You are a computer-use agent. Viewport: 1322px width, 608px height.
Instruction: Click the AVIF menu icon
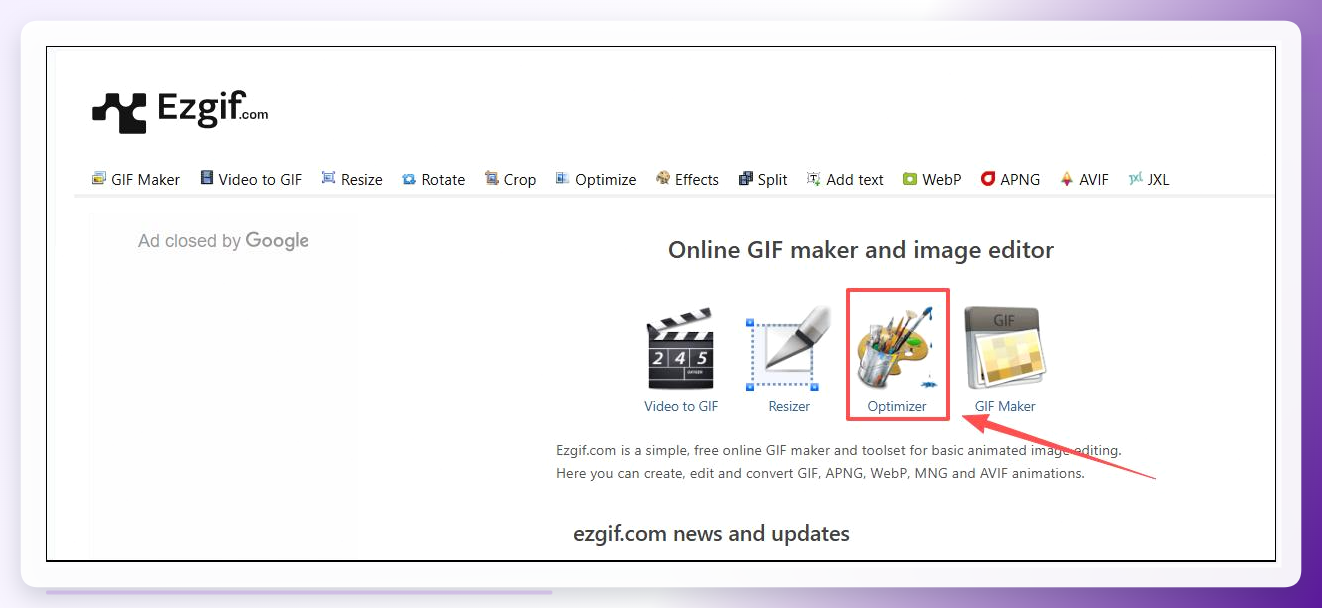click(1067, 179)
